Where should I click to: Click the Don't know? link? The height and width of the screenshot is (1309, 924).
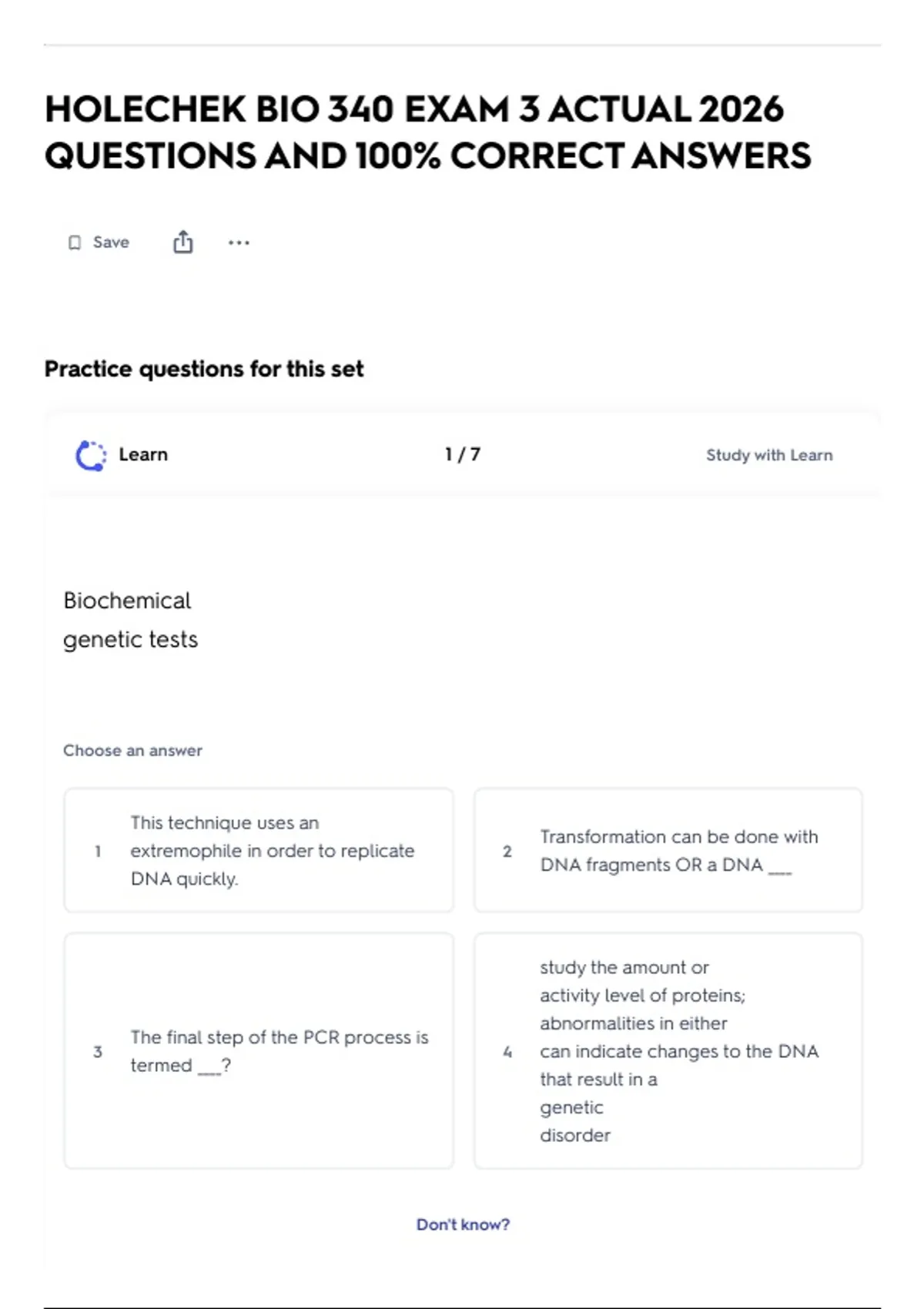[x=463, y=1224]
